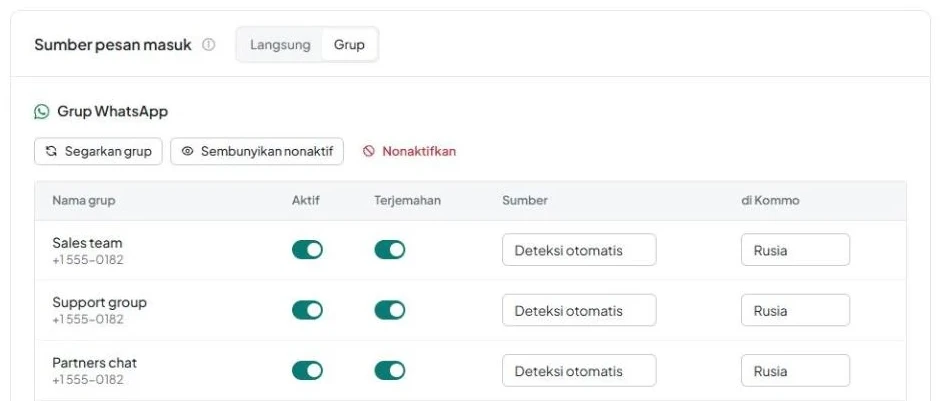The height and width of the screenshot is (401, 941).
Task: Click the Sales team group name
Action: pyautogui.click(x=87, y=243)
